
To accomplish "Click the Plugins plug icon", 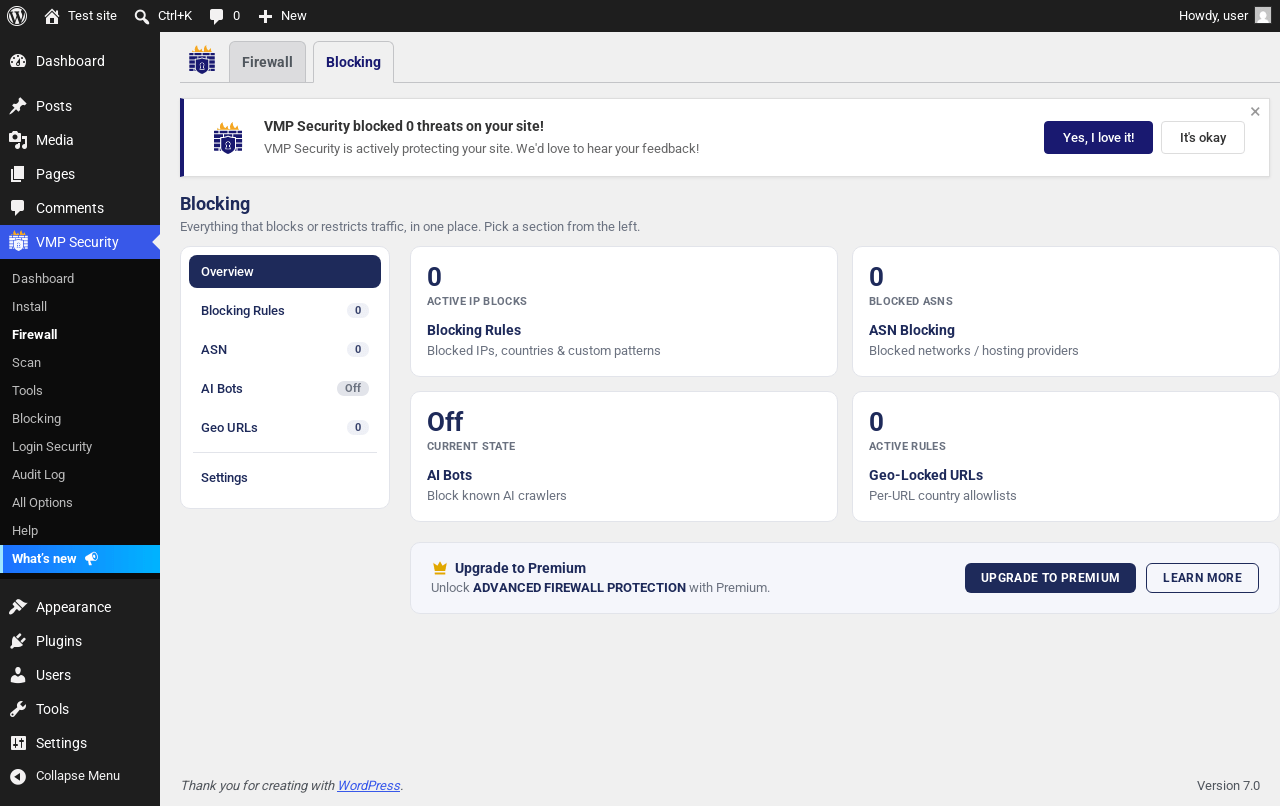I will point(18,641).
